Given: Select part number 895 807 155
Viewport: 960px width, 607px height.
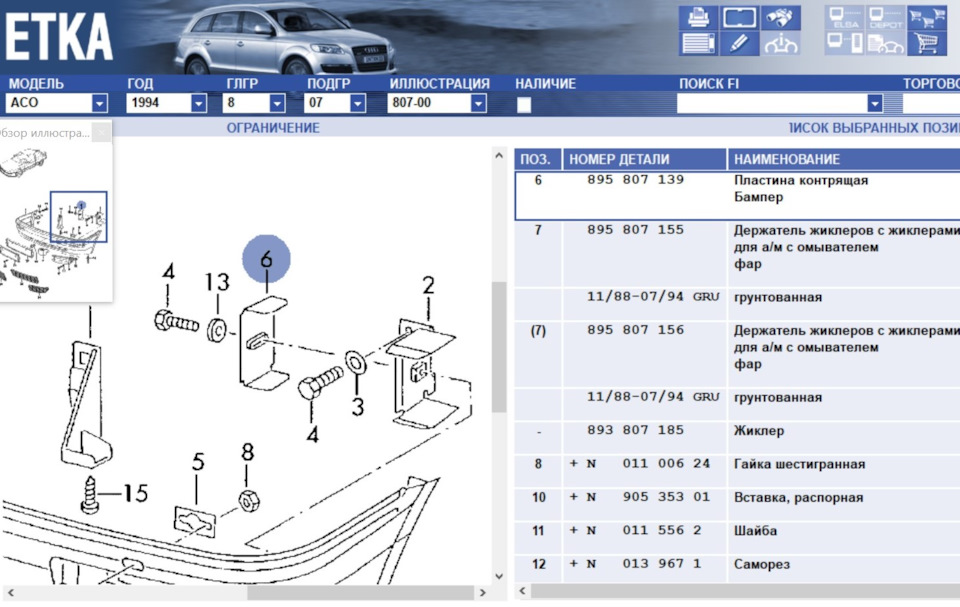Looking at the screenshot, I should point(635,230).
